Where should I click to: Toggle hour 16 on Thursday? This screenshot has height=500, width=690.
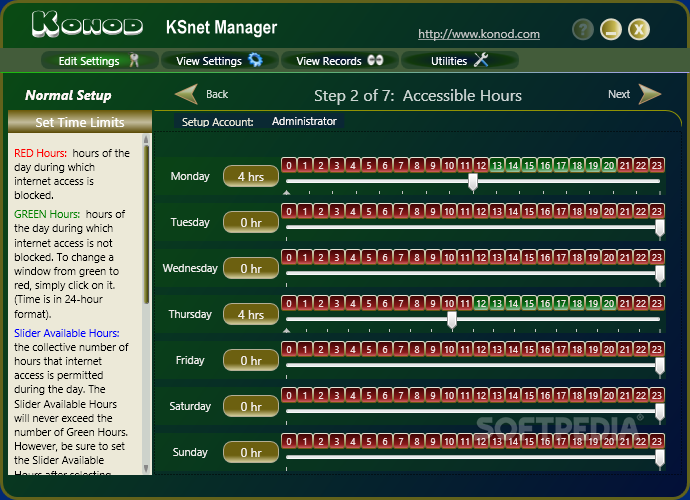[x=545, y=303]
